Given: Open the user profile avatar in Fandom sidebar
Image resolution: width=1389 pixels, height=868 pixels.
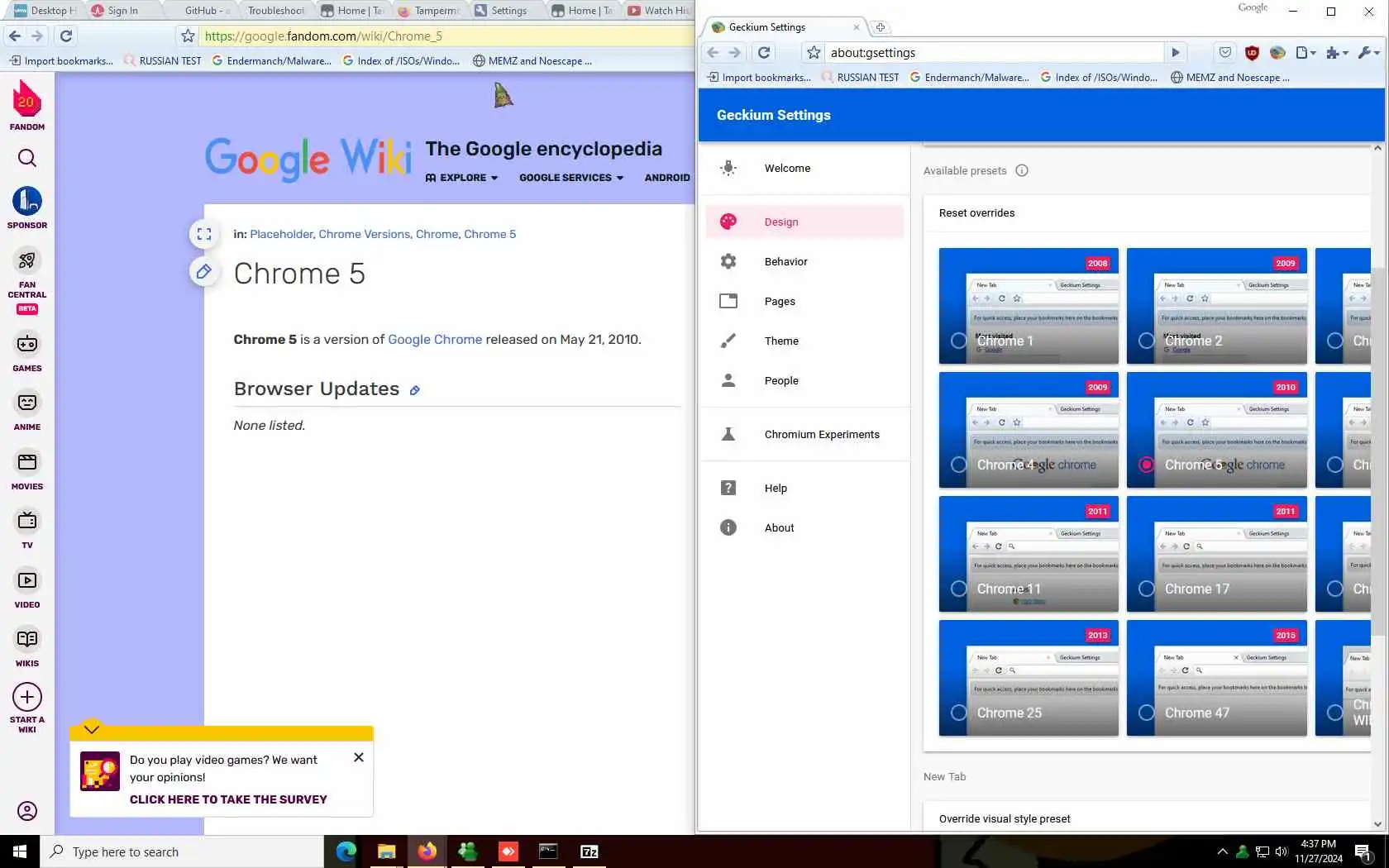Looking at the screenshot, I should pos(27,811).
